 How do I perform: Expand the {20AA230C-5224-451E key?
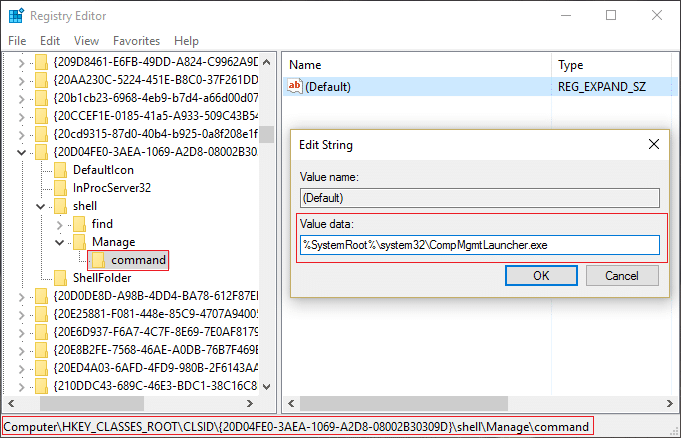pyautogui.click(x=21, y=81)
